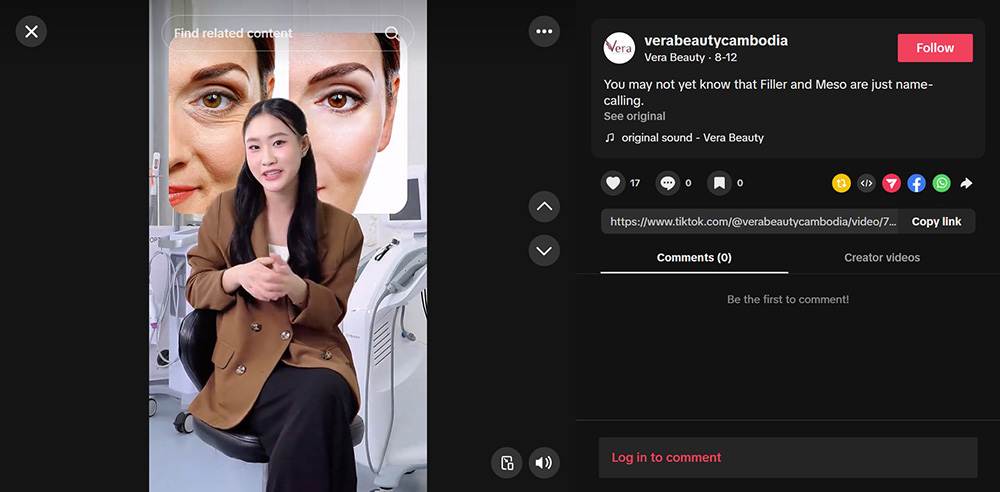This screenshot has width=1000, height=492.
Task: Switch to Creator videos tab
Action: coord(882,257)
